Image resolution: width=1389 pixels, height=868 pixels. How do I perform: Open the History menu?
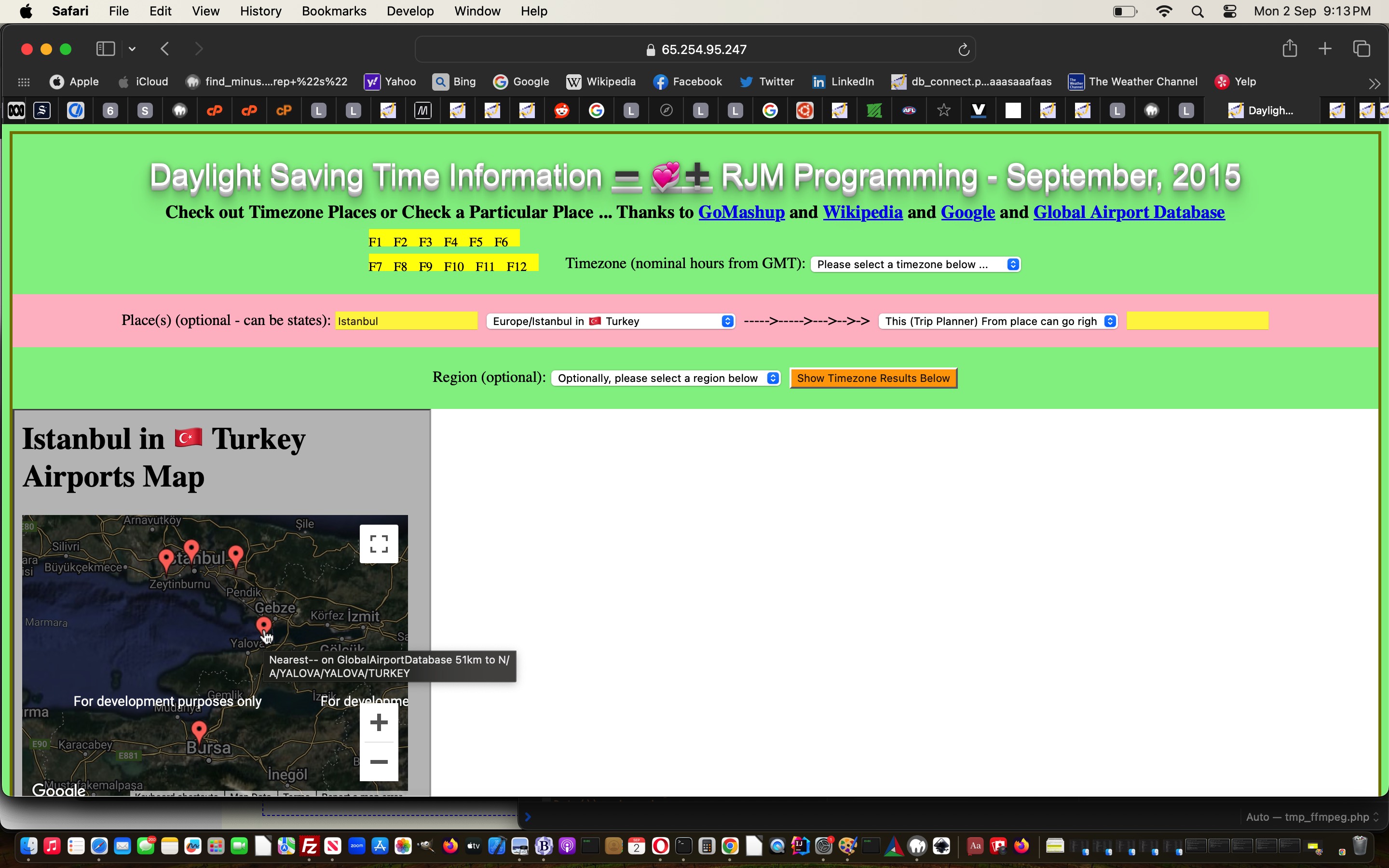260,12
